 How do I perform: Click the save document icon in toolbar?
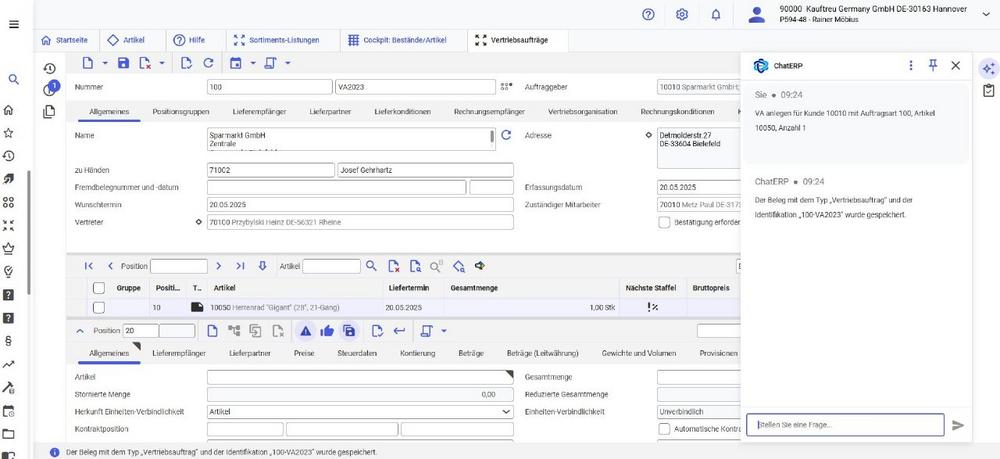123,63
